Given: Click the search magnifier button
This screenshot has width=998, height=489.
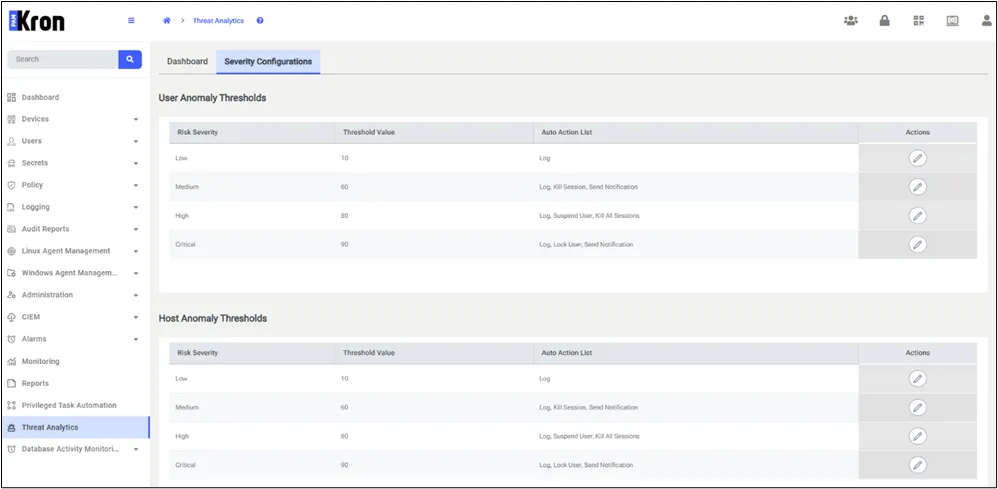Looking at the screenshot, I should tap(130, 59).
